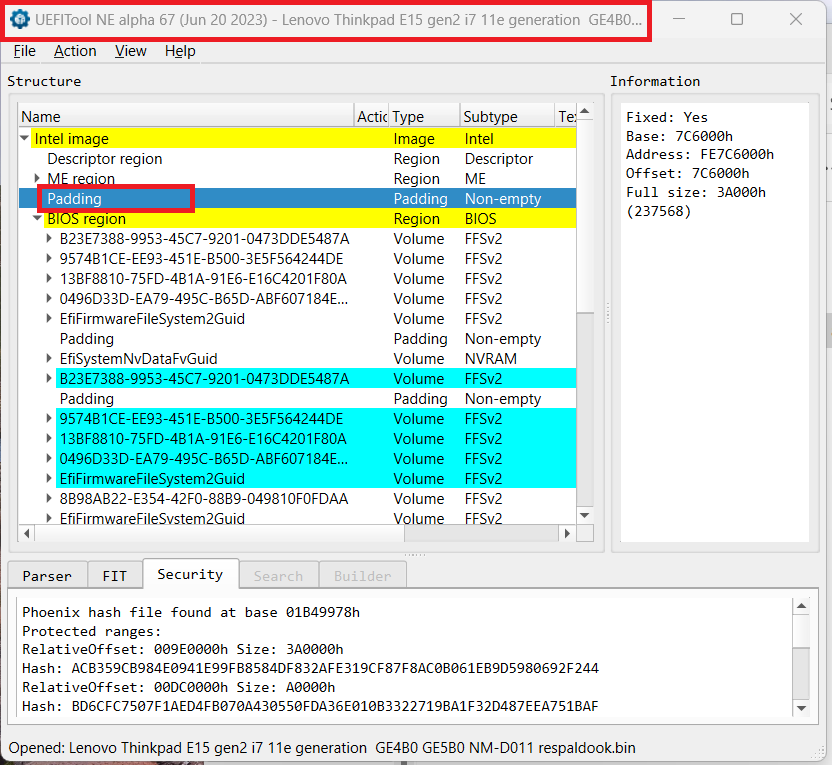This screenshot has height=765, width=832.
Task: Select the selected Padding row under ME region
Action: coord(297,198)
